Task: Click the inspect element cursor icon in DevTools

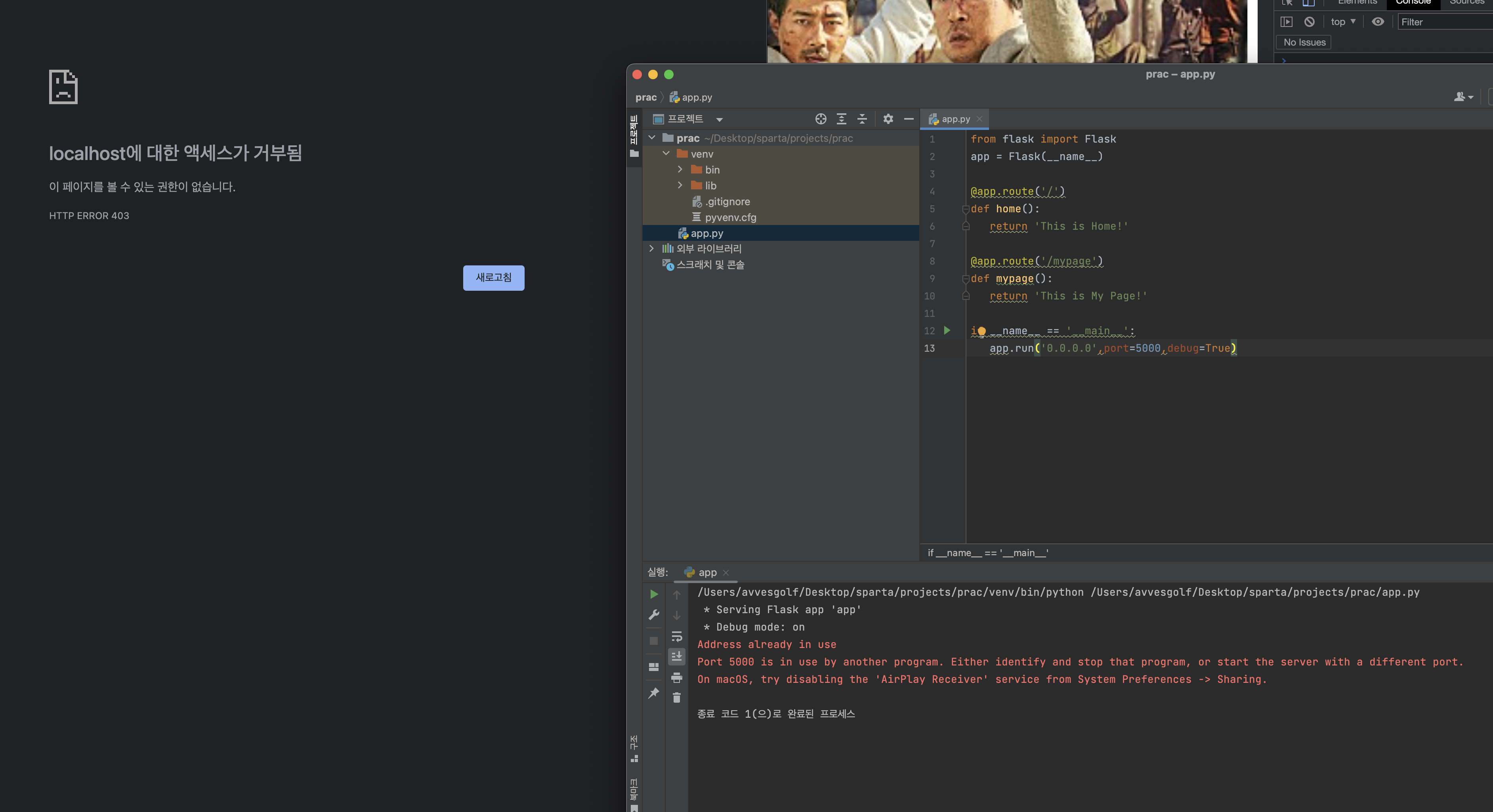Action: pyautogui.click(x=1287, y=2)
